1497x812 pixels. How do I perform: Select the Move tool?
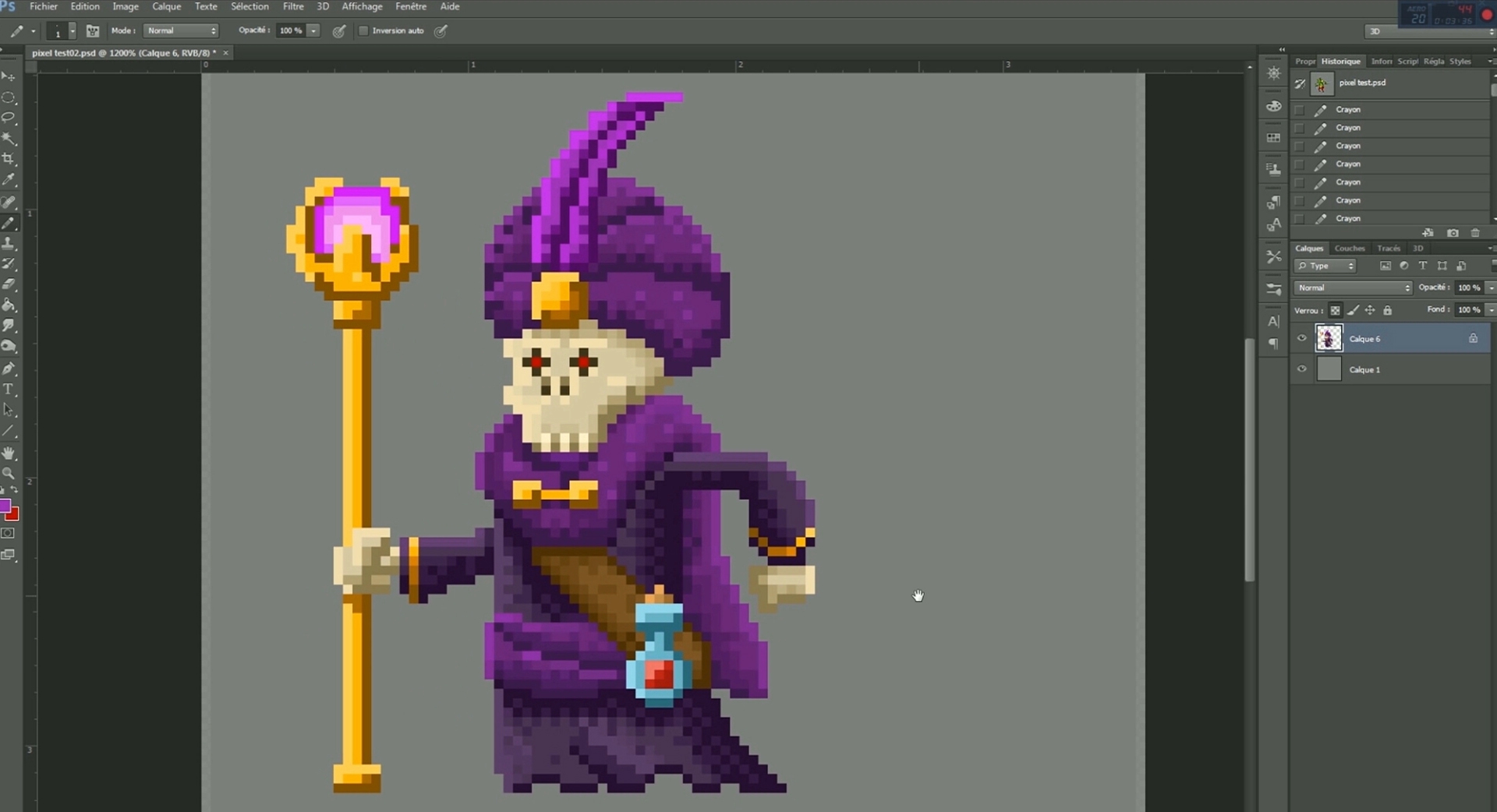pyautogui.click(x=9, y=76)
